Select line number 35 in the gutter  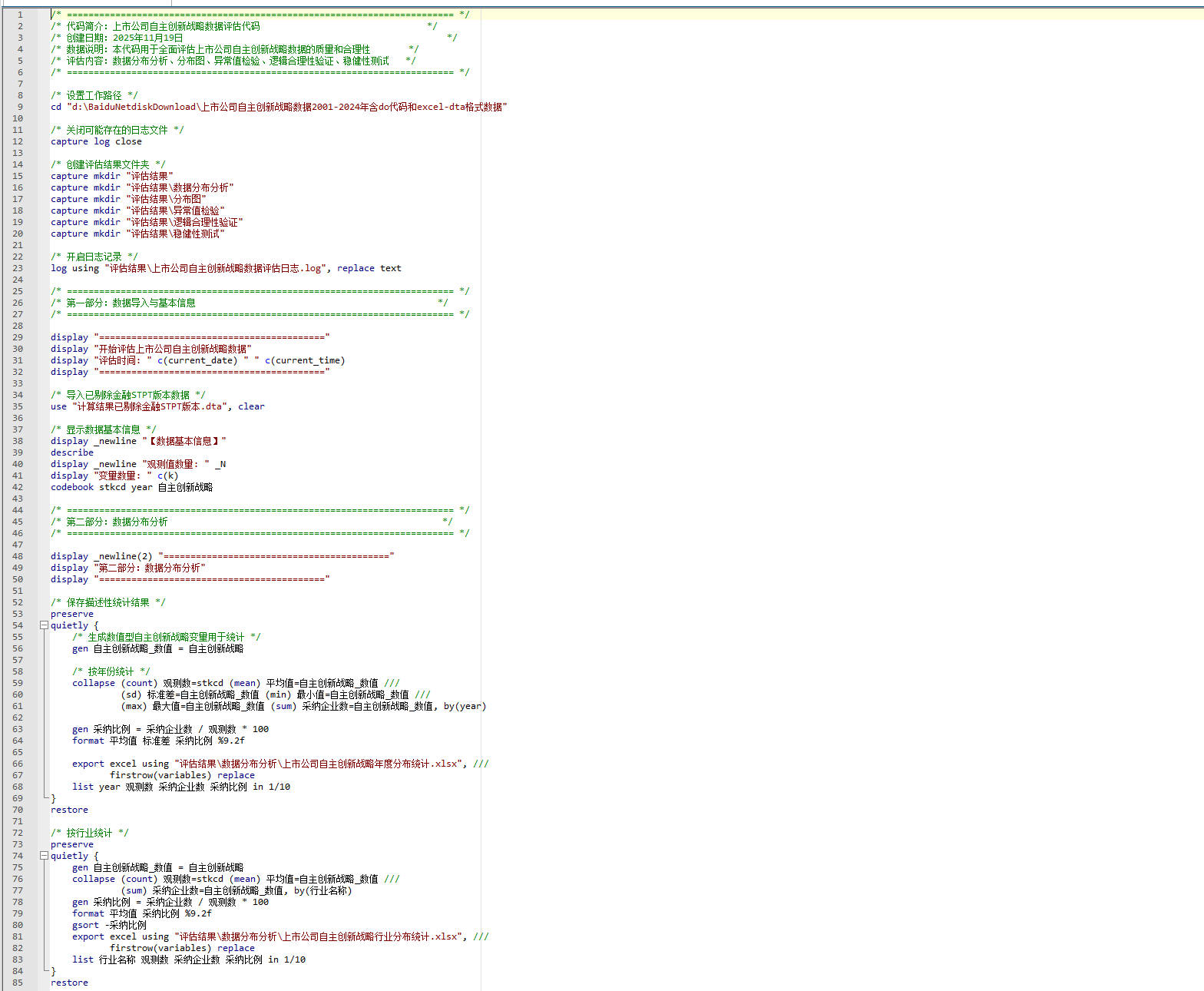coord(18,406)
